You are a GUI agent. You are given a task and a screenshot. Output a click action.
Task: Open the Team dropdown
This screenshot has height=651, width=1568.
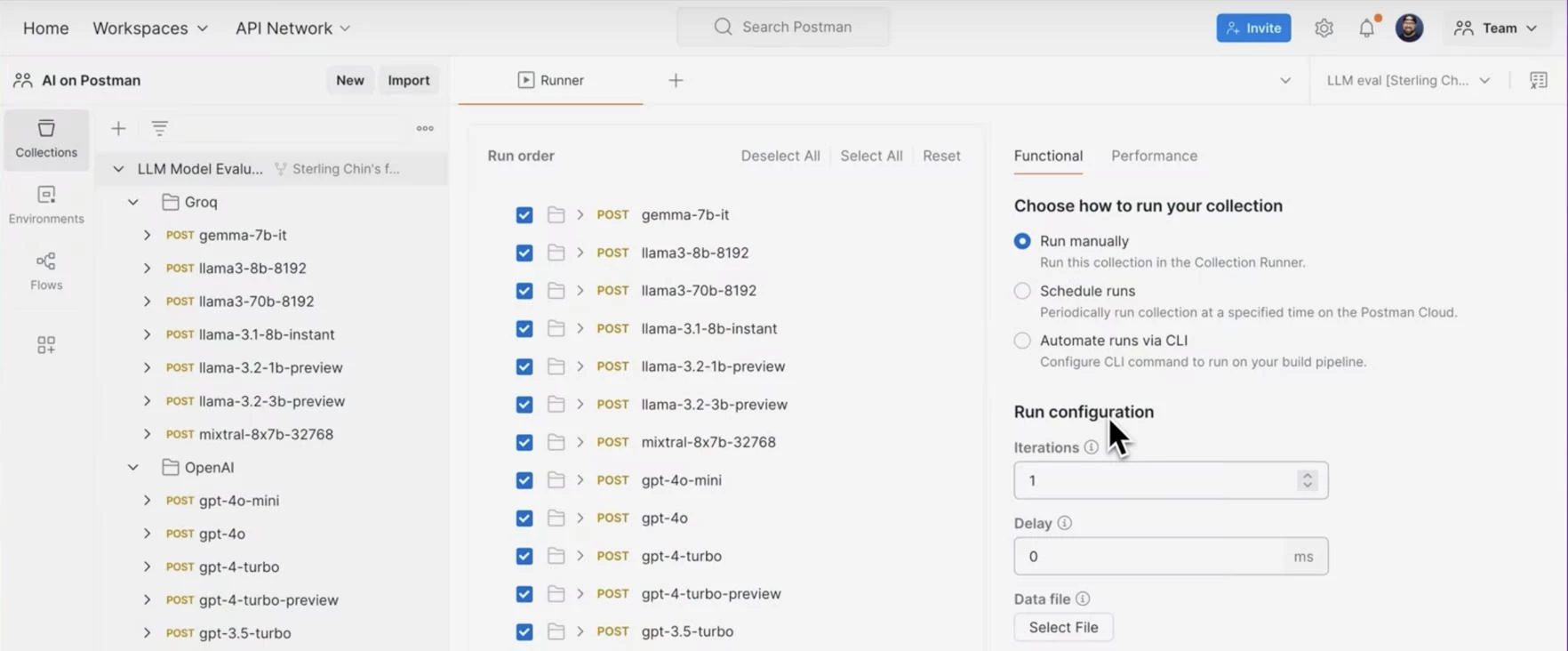pos(1496,28)
